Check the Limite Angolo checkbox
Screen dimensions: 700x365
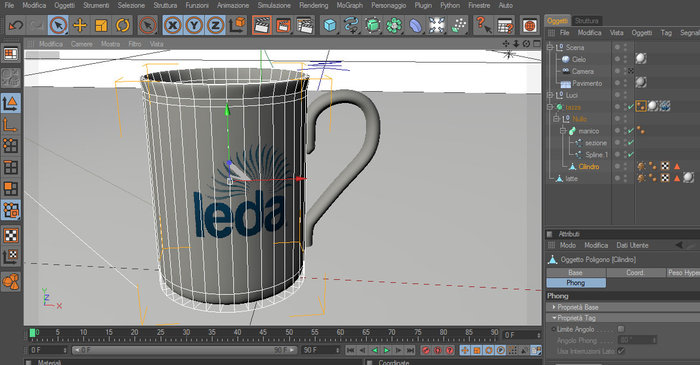621,329
